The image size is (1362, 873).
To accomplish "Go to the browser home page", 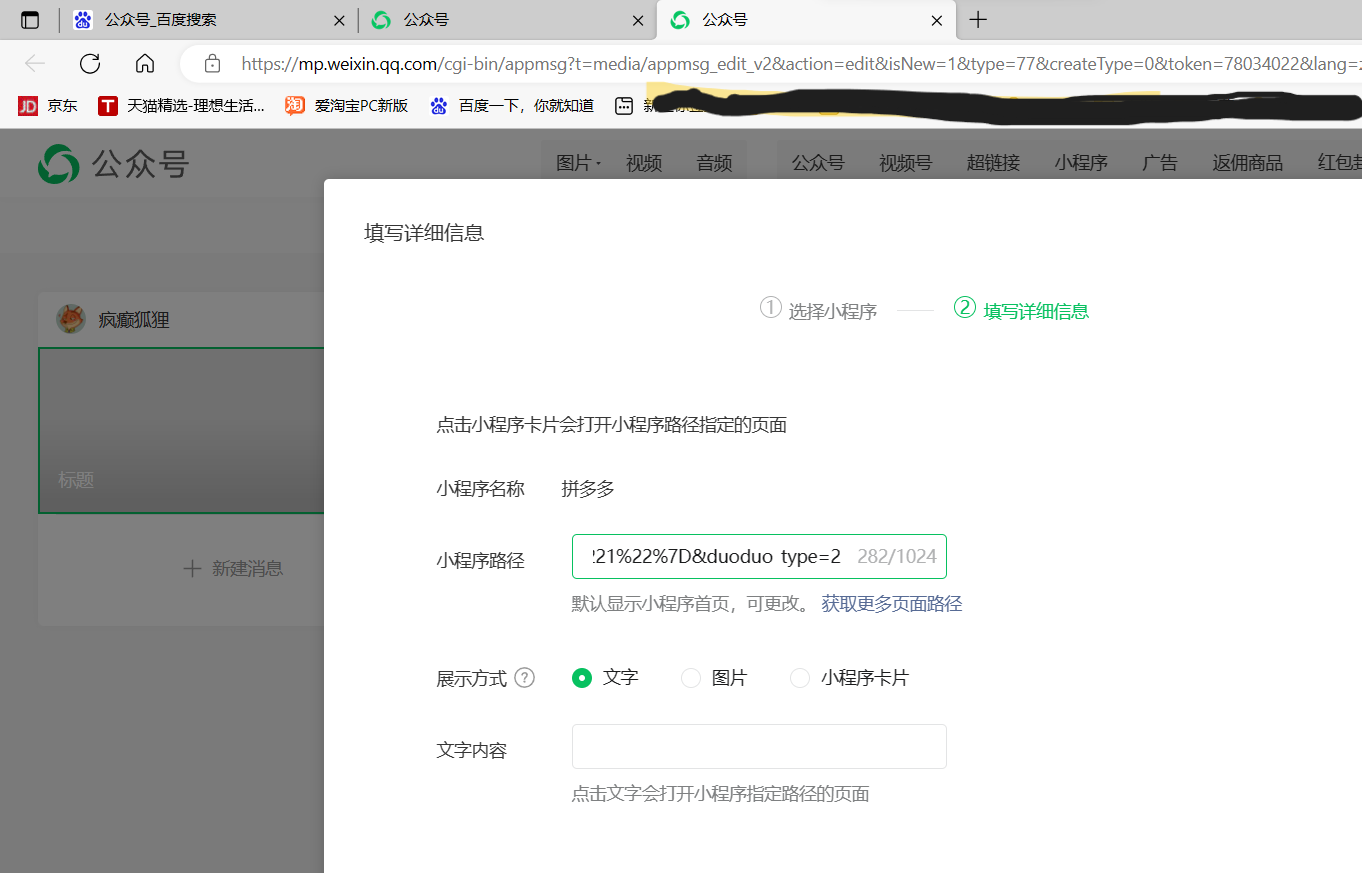I will tap(145, 64).
